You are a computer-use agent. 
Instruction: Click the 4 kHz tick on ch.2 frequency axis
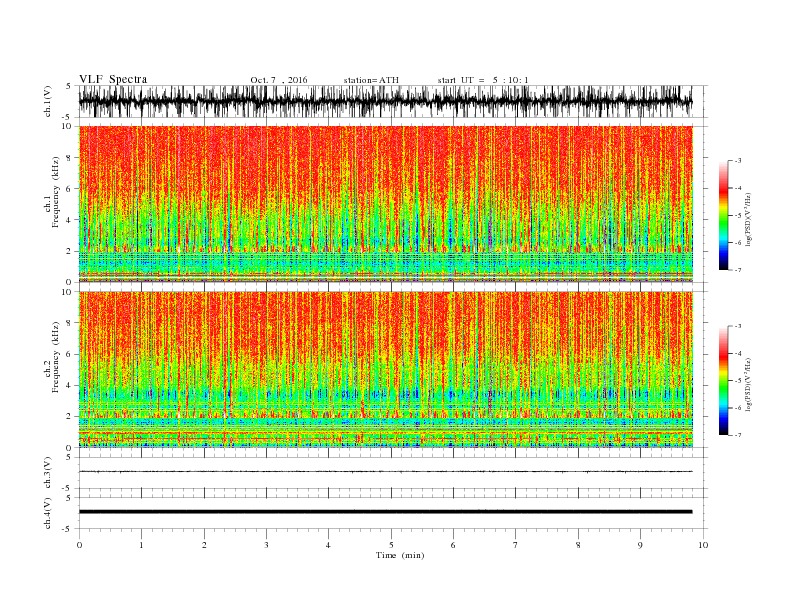(69, 385)
